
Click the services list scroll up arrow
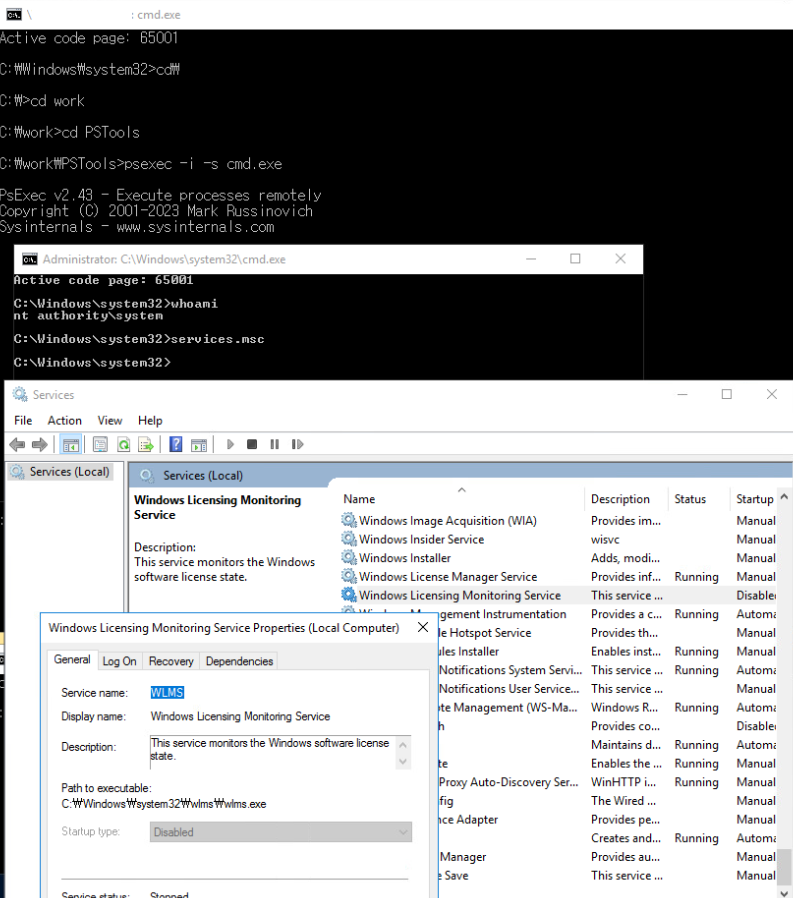[x=784, y=497]
